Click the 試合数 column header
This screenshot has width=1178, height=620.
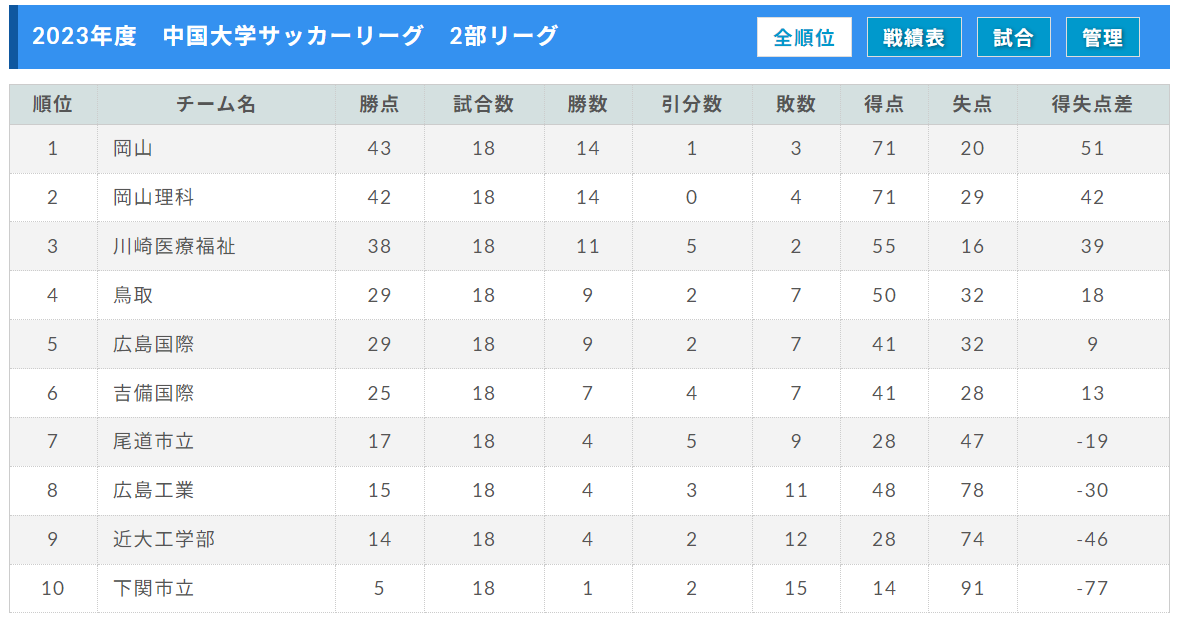[484, 104]
